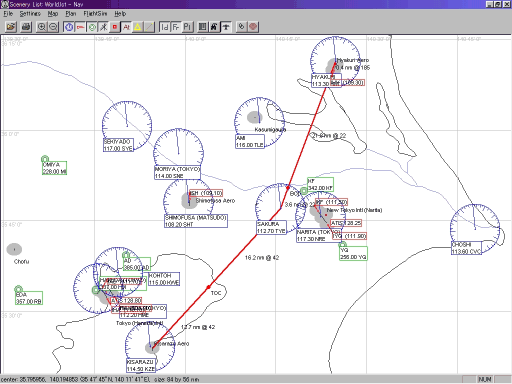Toggle airways with the diagonal line icon
This screenshot has height=384, width=512.
149,27
